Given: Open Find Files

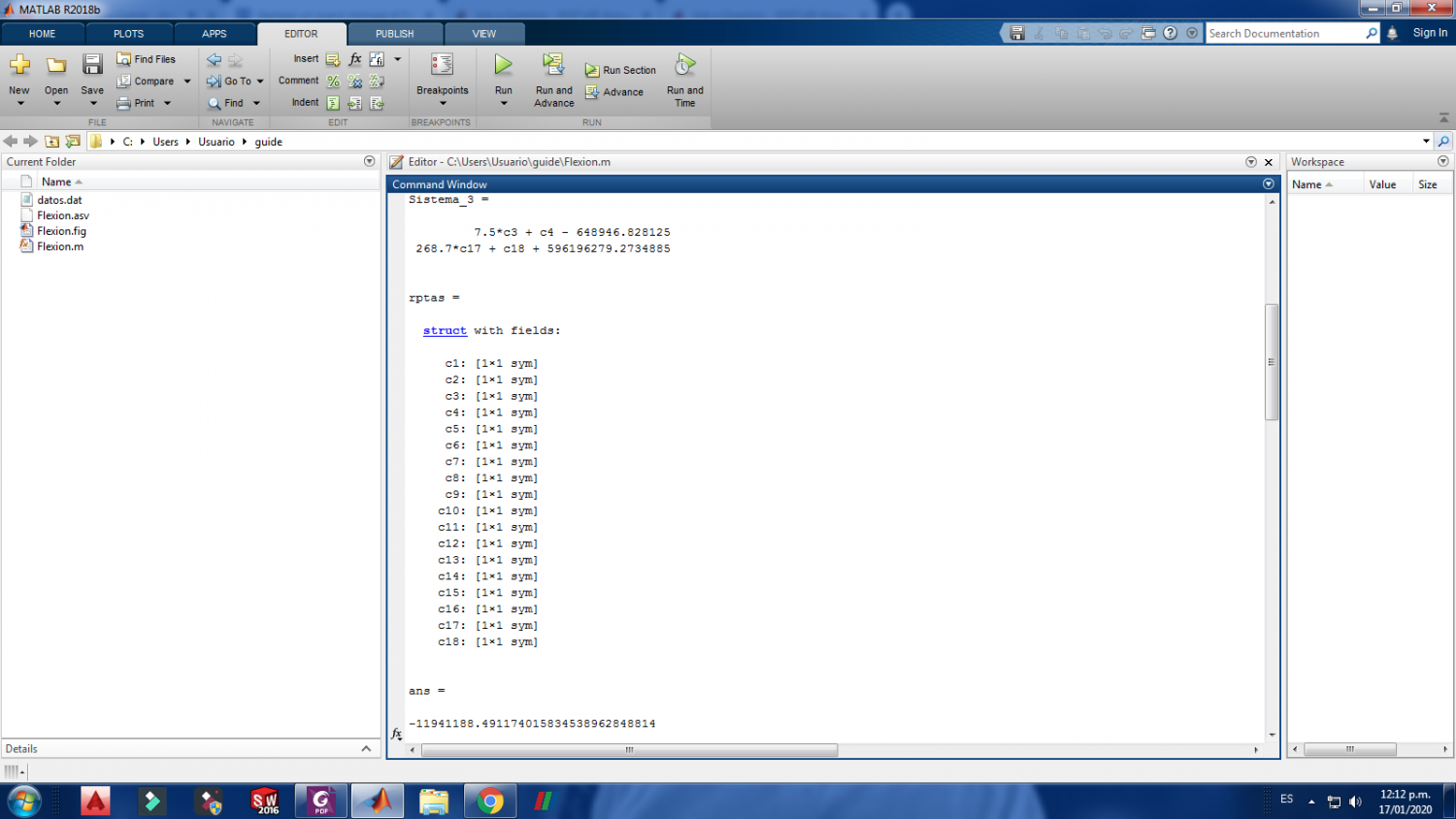Looking at the screenshot, I should point(147,59).
